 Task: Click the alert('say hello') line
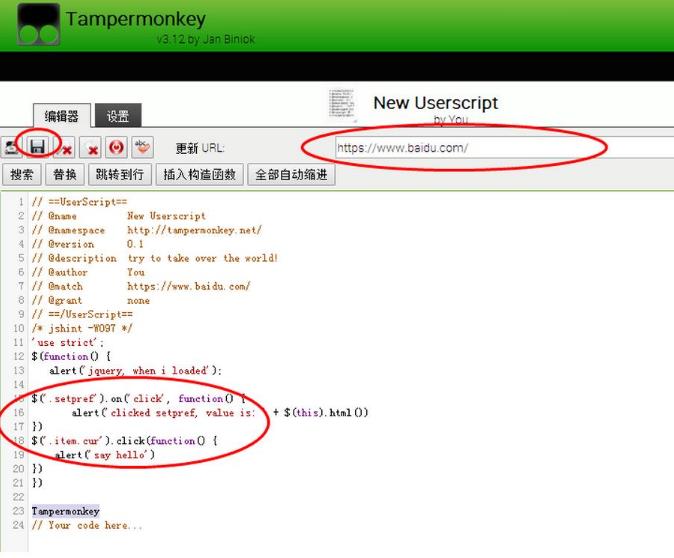(x=104, y=455)
